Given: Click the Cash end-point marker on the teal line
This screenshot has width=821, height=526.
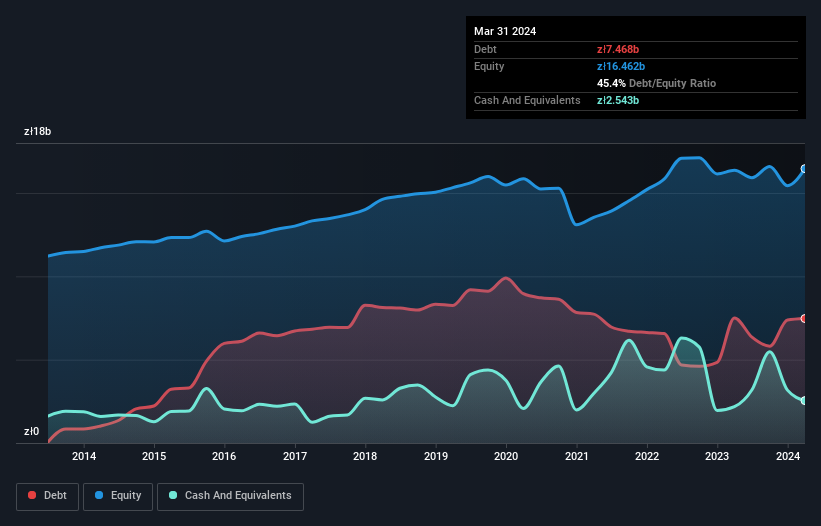Looking at the screenshot, I should click(x=804, y=400).
